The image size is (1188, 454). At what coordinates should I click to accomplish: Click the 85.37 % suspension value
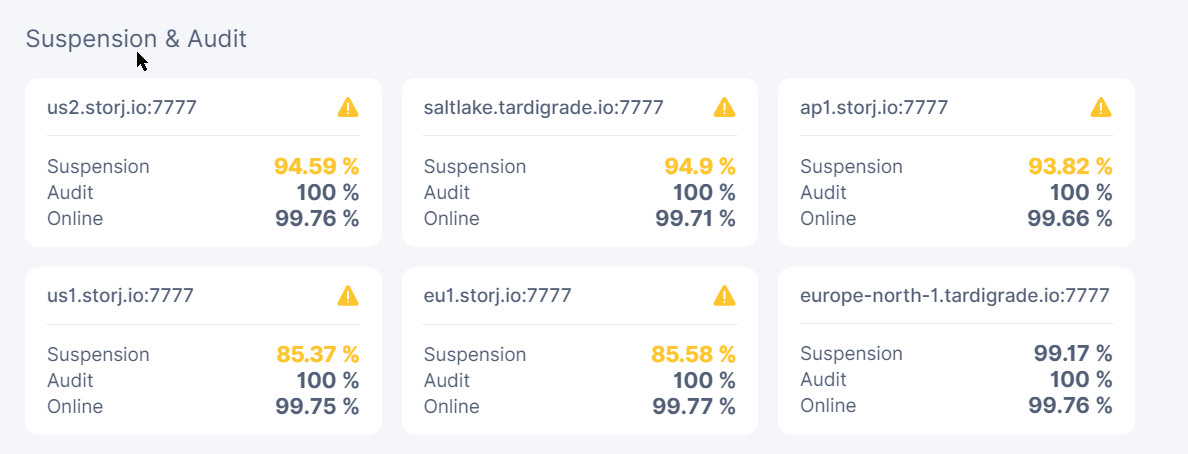[318, 354]
